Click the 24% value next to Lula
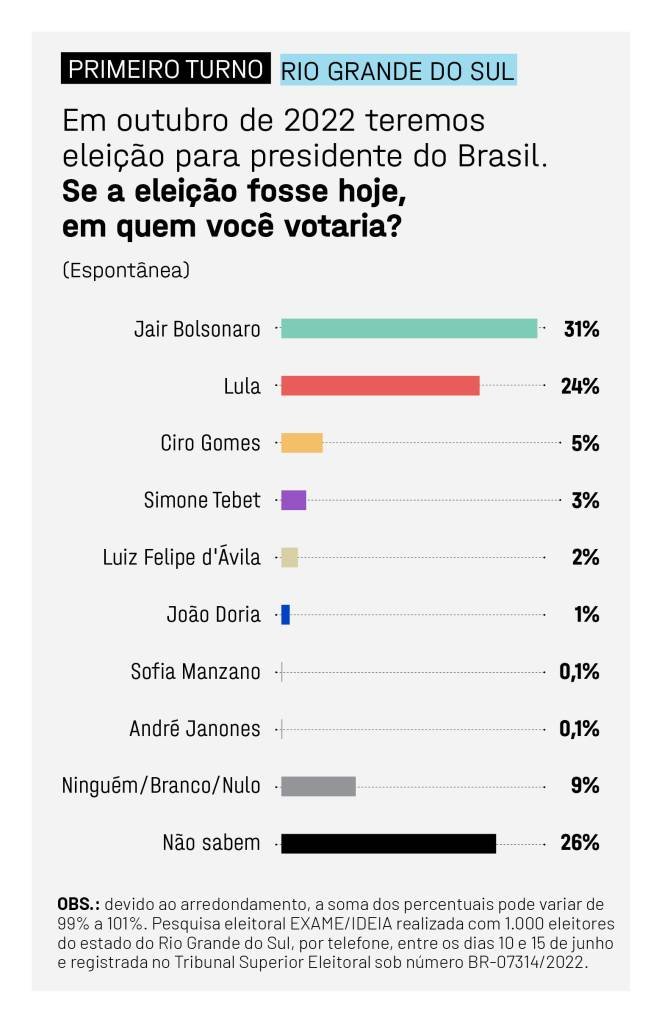Image resolution: width=662 pixels, height=1023 pixels. coord(580,386)
